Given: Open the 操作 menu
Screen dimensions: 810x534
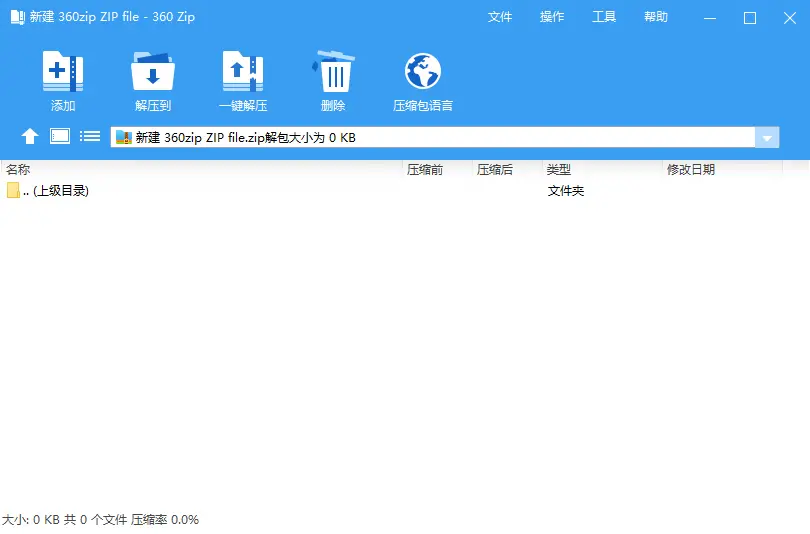Looking at the screenshot, I should (552, 17).
